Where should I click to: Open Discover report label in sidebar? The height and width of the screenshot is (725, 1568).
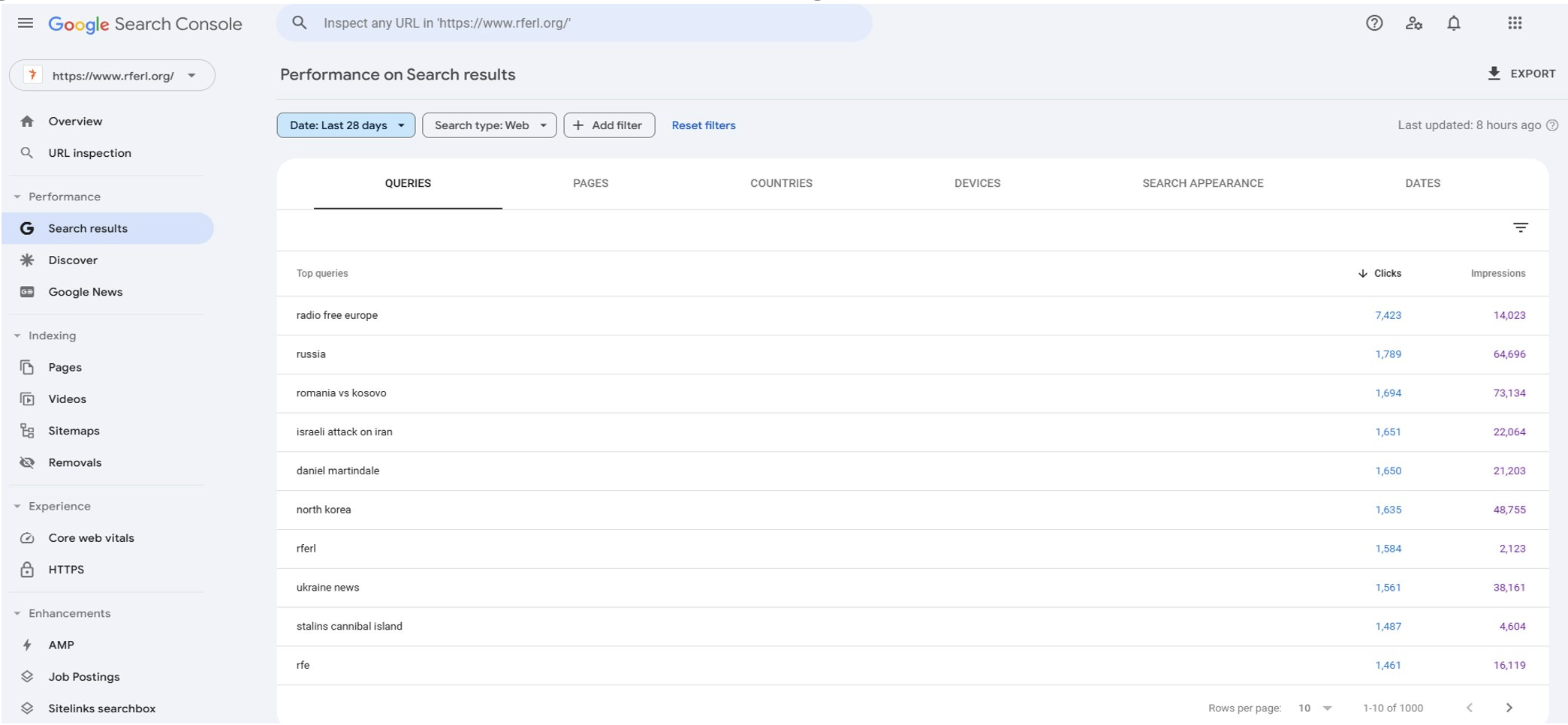73,260
